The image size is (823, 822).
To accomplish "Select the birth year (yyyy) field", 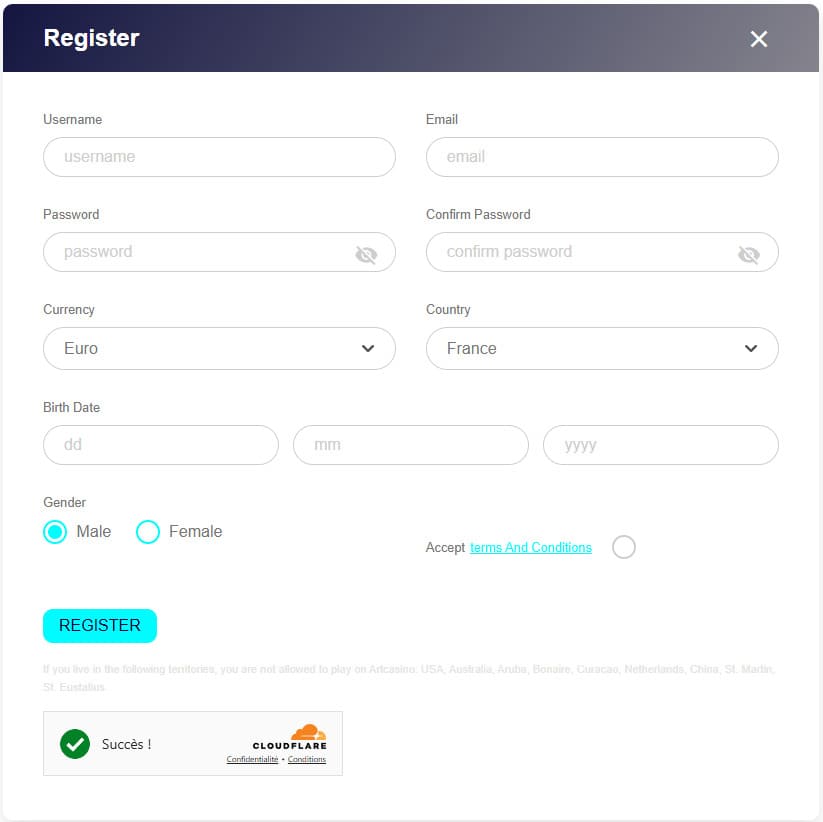I will point(660,445).
